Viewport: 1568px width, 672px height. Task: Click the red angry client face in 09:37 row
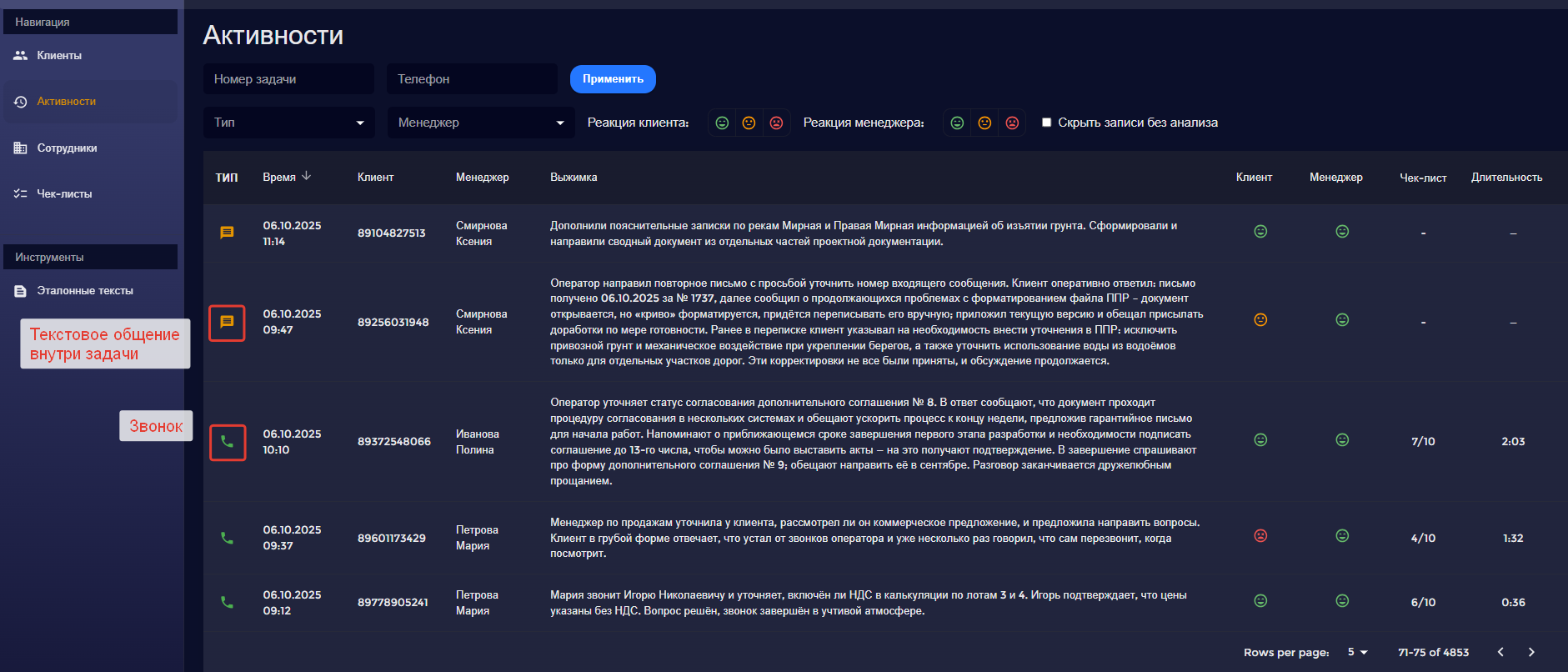tap(1260, 536)
